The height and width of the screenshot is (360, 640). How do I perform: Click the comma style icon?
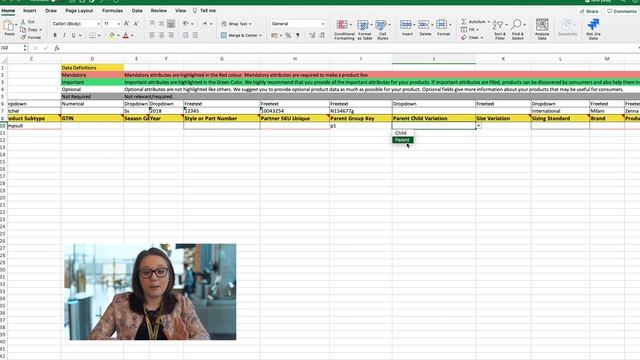point(298,36)
